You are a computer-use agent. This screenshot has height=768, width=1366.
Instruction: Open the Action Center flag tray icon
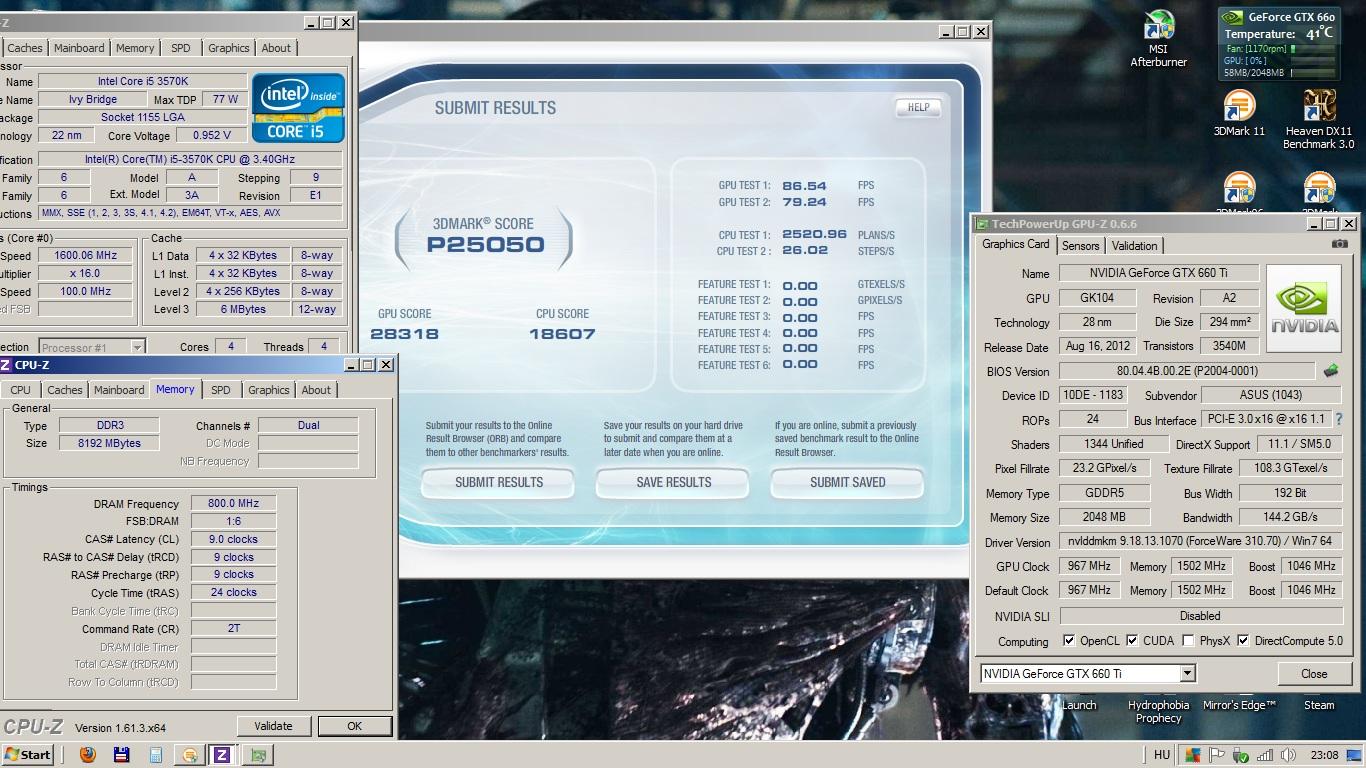(x=1217, y=755)
